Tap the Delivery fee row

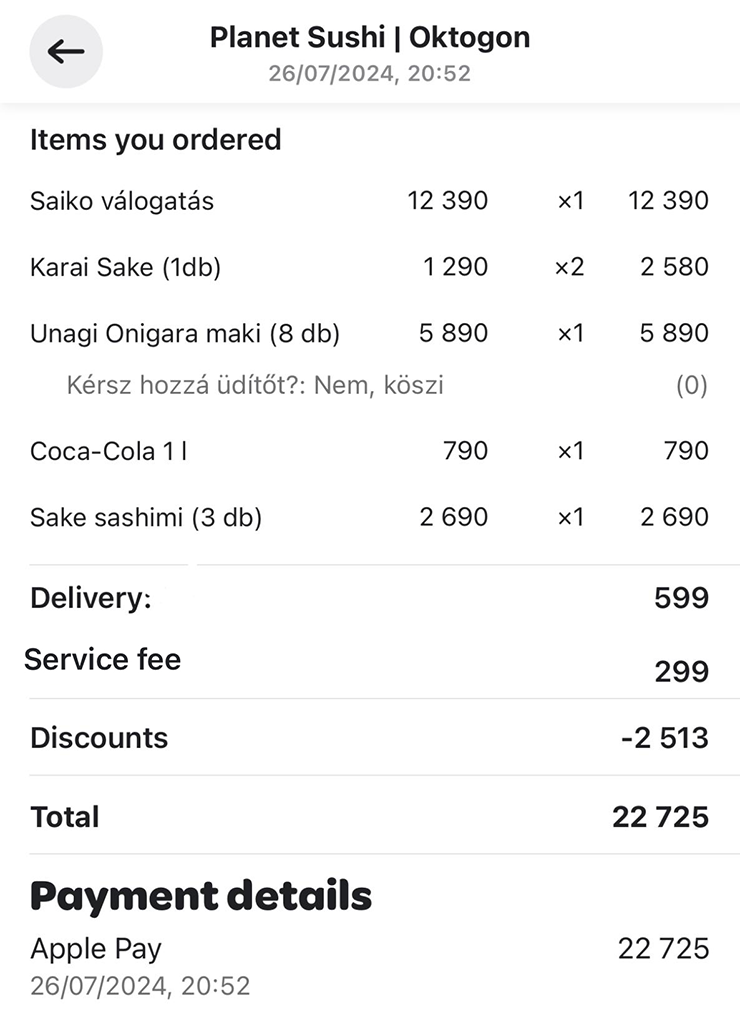click(369, 598)
